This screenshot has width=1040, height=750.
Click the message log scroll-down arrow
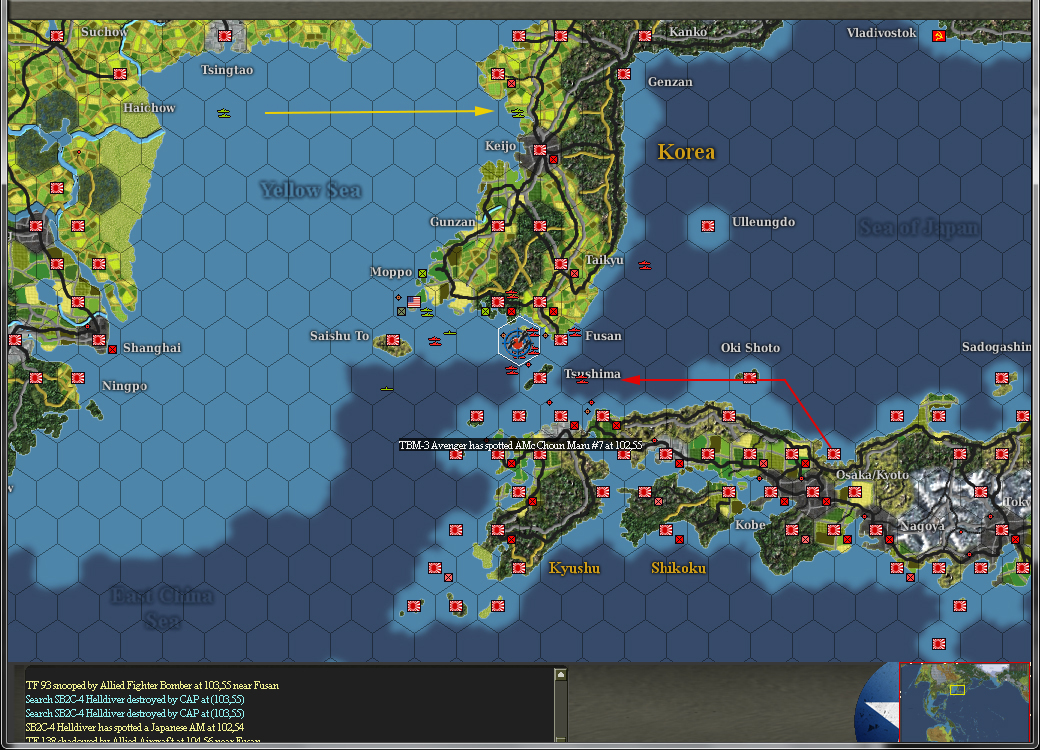point(560,739)
